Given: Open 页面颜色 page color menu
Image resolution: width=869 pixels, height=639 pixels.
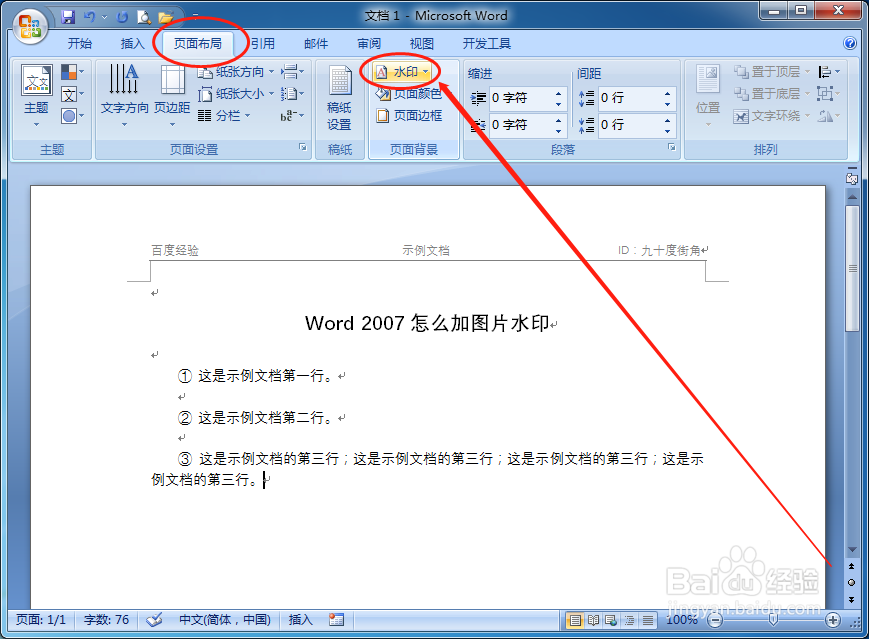Looking at the screenshot, I should pos(408,94).
